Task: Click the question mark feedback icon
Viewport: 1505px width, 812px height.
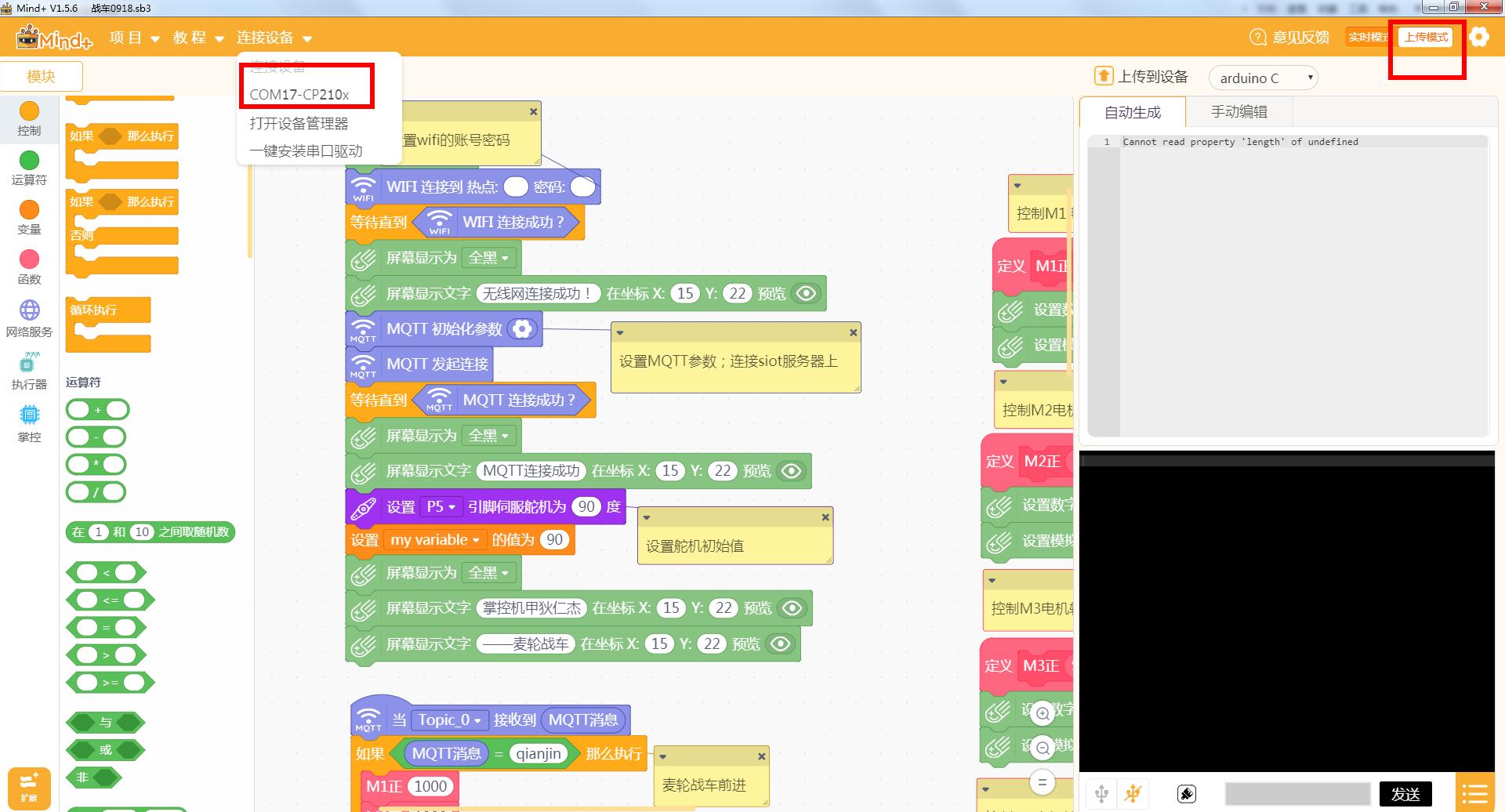Action: tap(1257, 37)
